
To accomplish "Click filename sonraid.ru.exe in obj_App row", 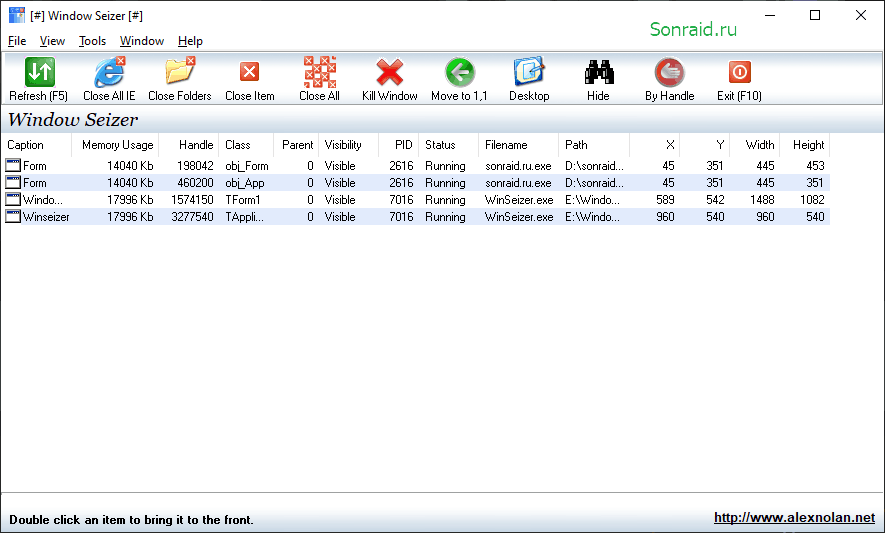I will [x=518, y=183].
